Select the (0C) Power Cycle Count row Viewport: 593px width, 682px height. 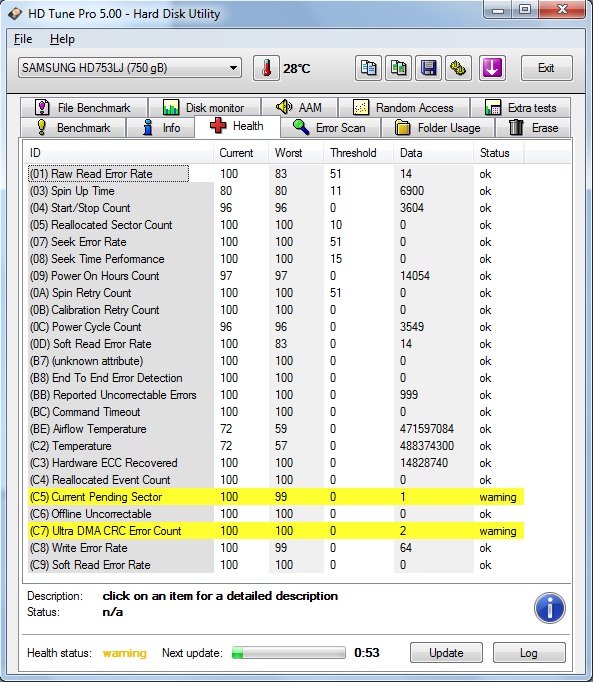276,326
